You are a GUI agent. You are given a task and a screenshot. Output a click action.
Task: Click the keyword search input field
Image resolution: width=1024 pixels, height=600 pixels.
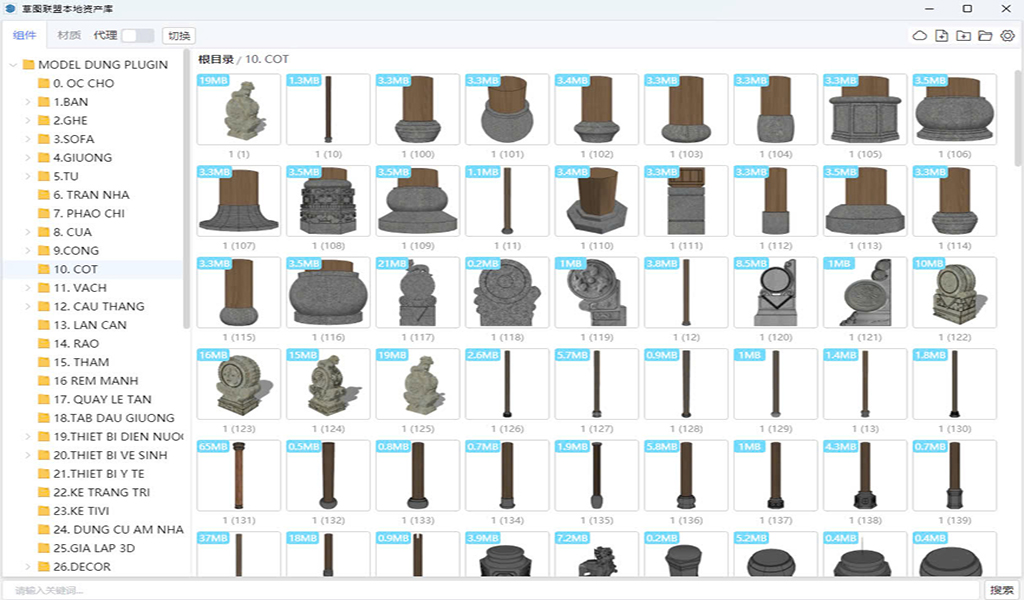coord(490,590)
